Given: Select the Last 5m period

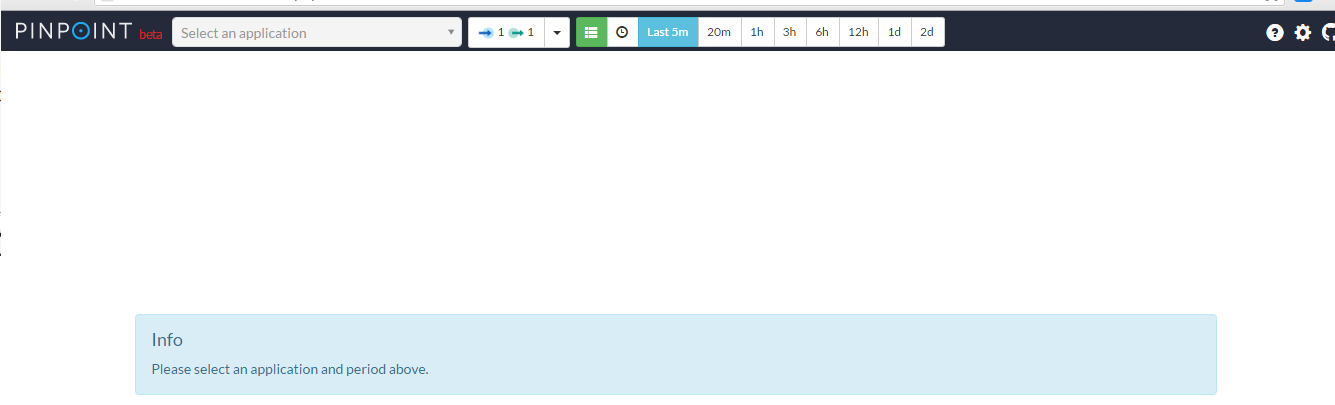Looking at the screenshot, I should [x=668, y=33].
